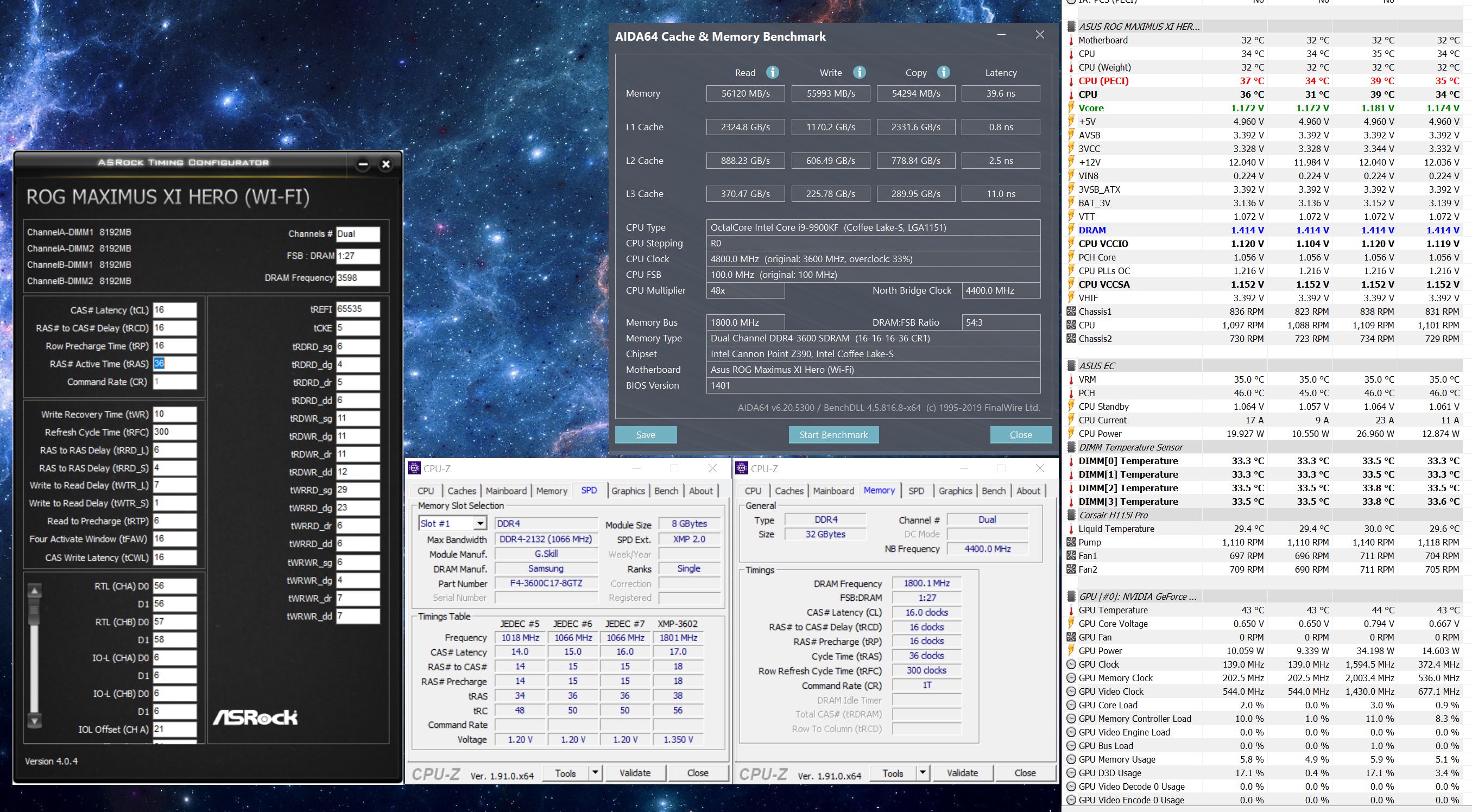The image size is (1472, 812).
Task: Open the Slot #1 memory slot dropdown
Action: 480,524
